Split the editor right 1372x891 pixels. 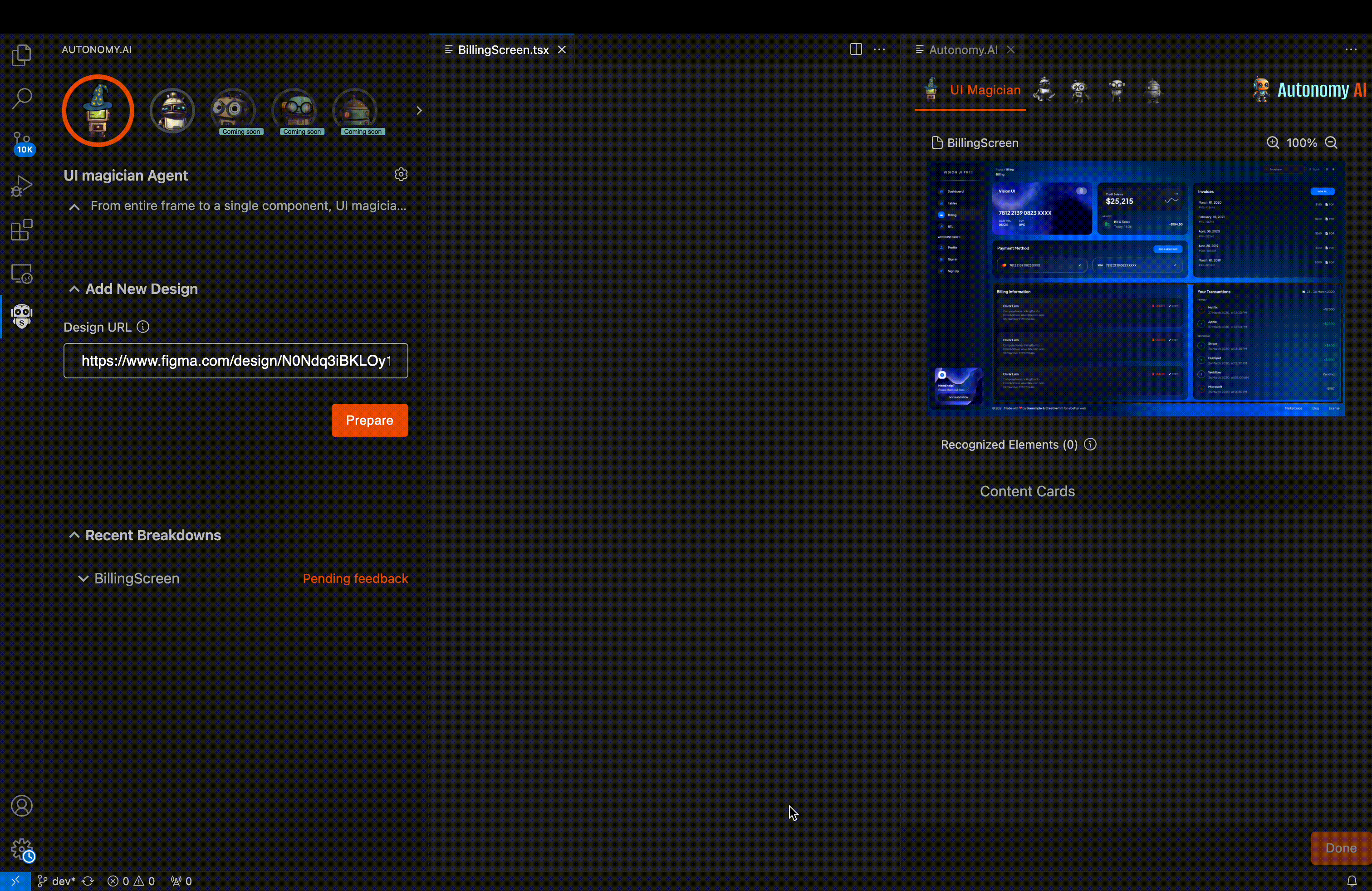click(x=856, y=49)
